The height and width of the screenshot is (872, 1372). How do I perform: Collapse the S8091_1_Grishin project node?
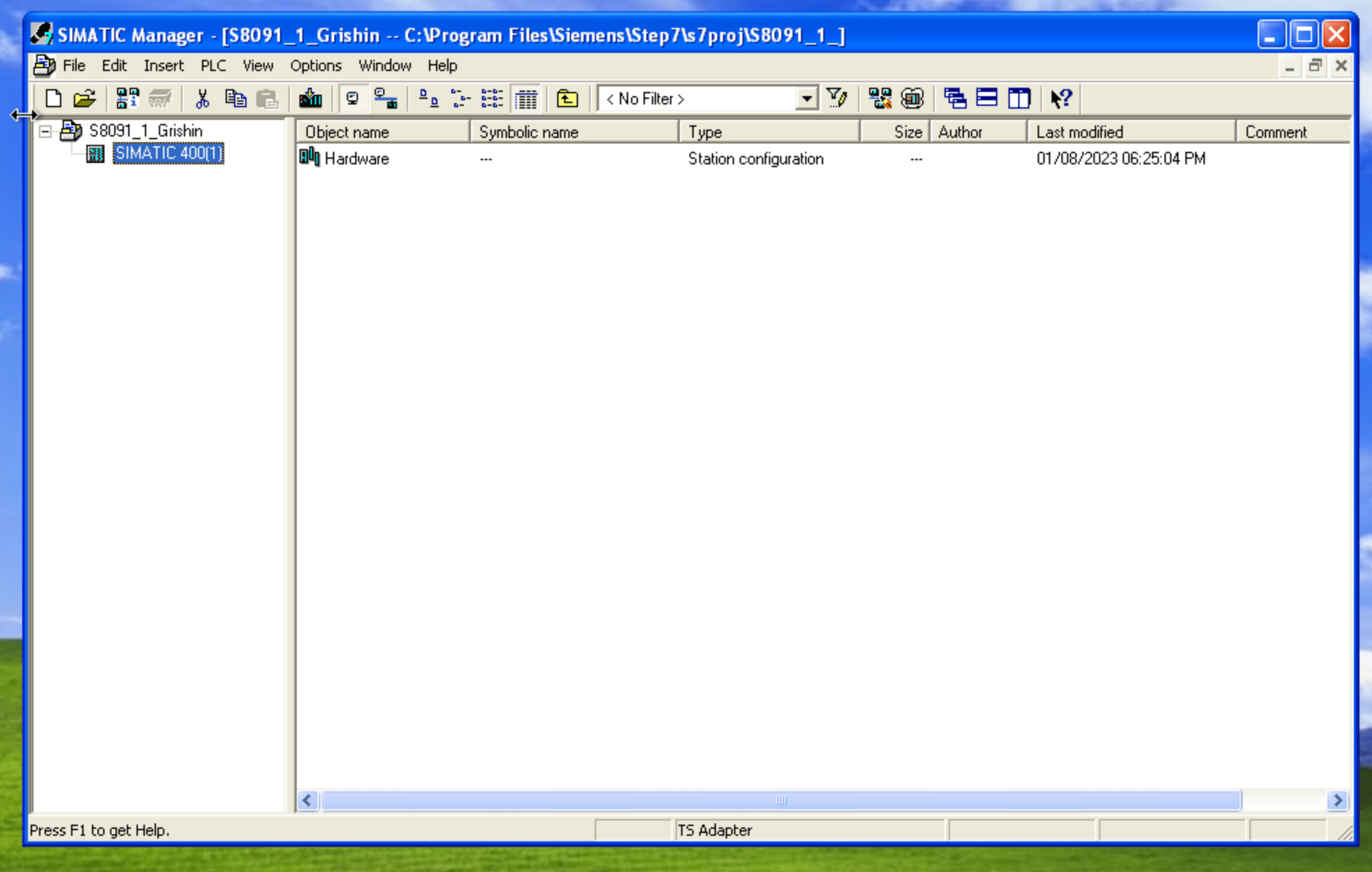45,131
